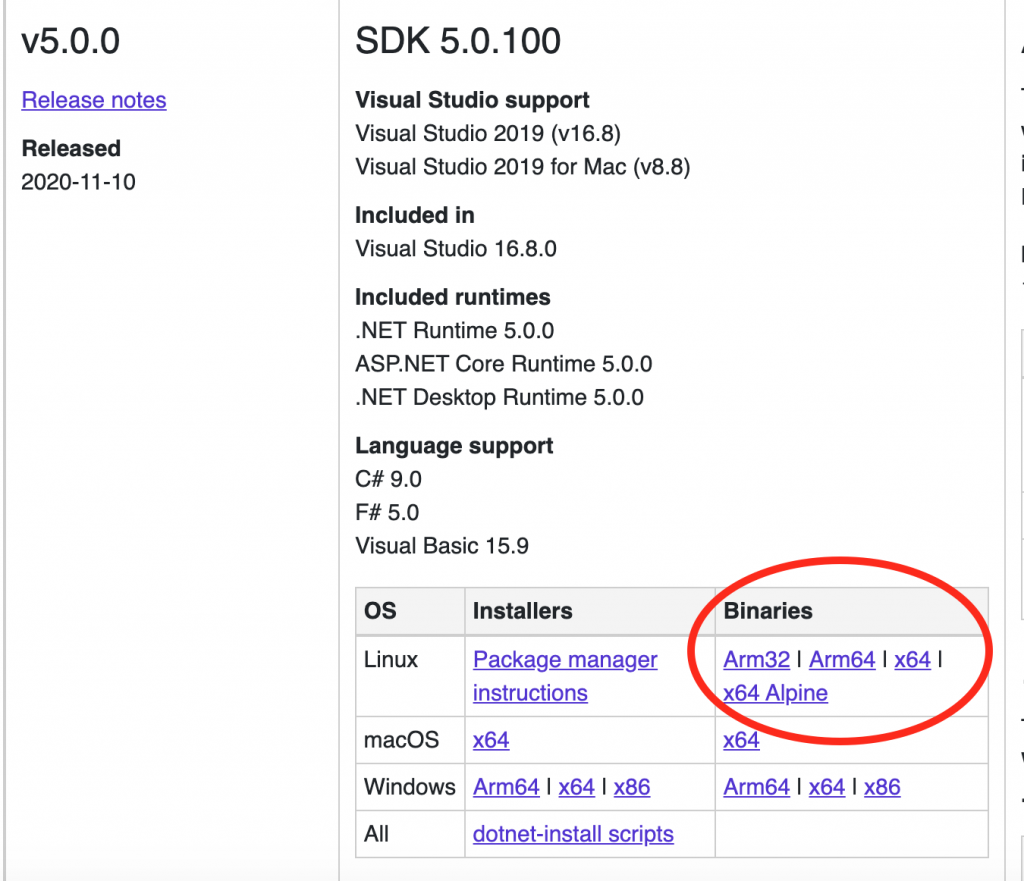Viewport: 1024px width, 881px height.
Task: Select ".NET Desktop Runtime 5.0.0" text
Action: (500, 397)
